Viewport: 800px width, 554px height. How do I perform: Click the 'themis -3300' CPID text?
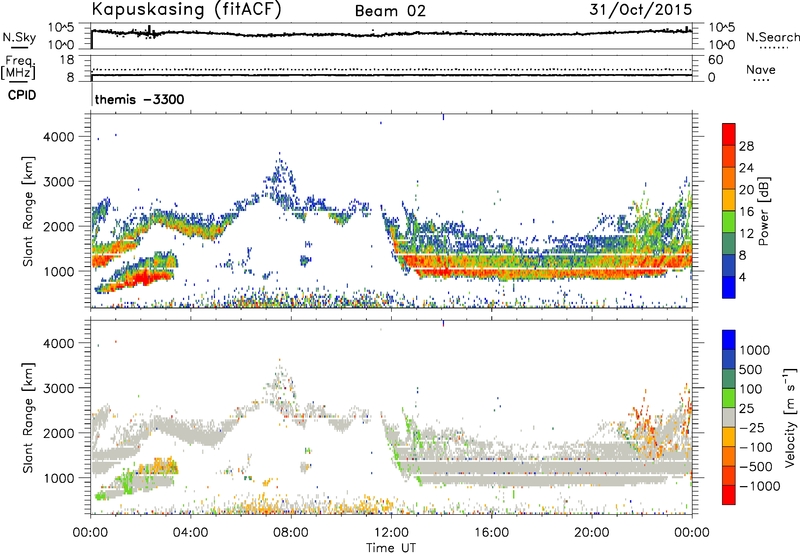tap(139, 99)
